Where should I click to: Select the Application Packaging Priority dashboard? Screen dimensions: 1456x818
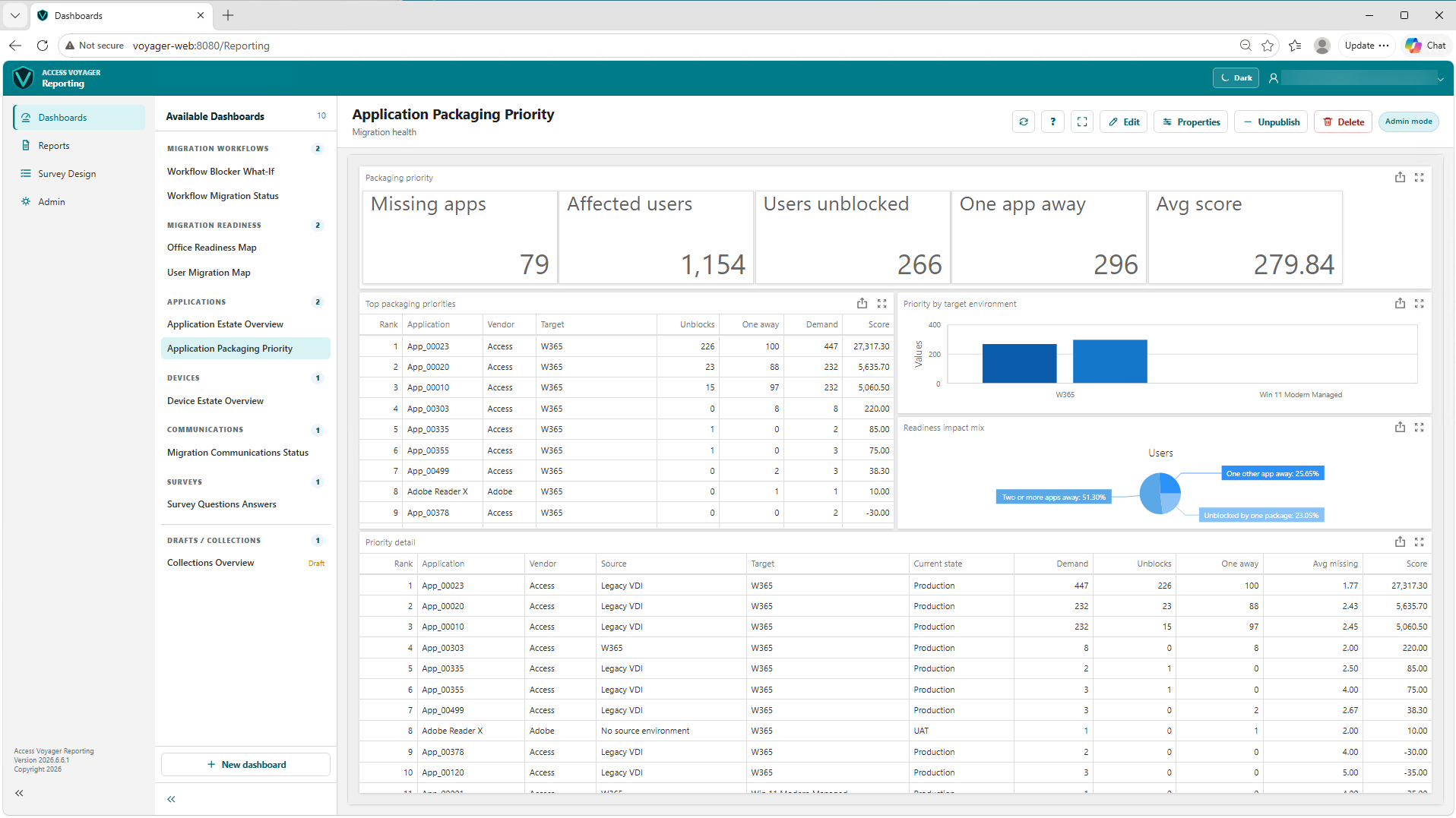[245, 349]
